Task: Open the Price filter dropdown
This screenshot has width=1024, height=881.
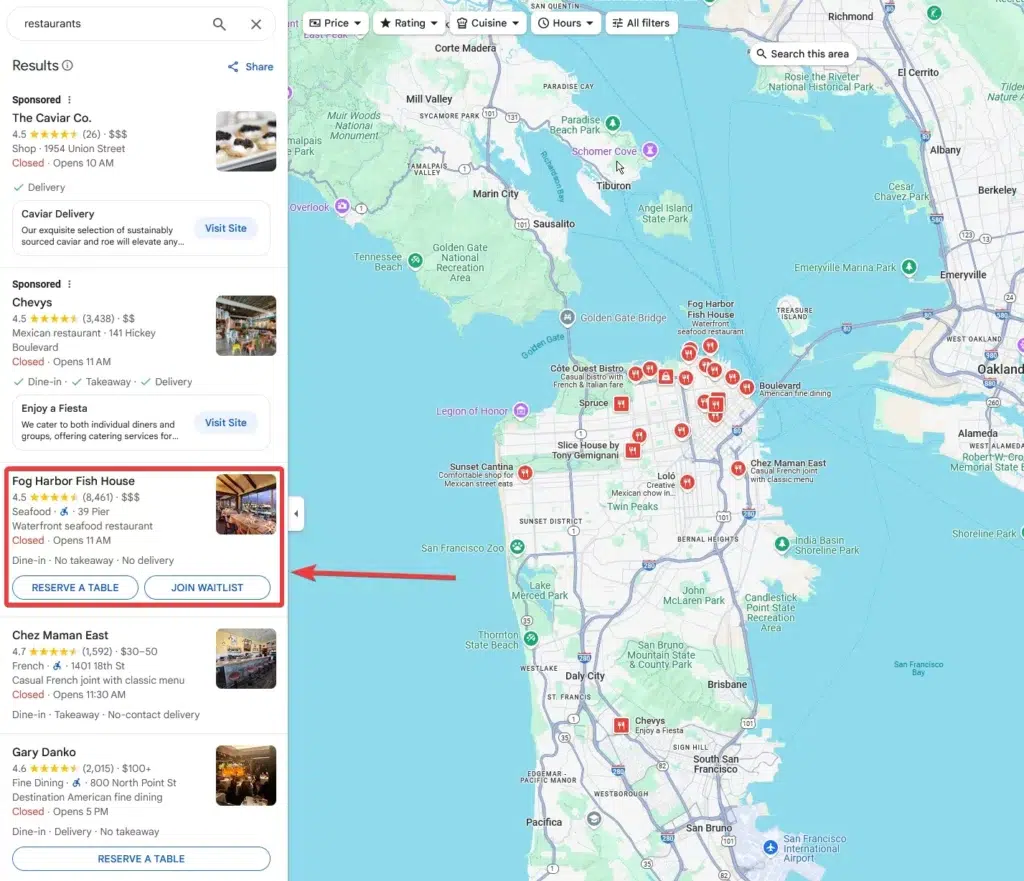Action: (x=334, y=23)
